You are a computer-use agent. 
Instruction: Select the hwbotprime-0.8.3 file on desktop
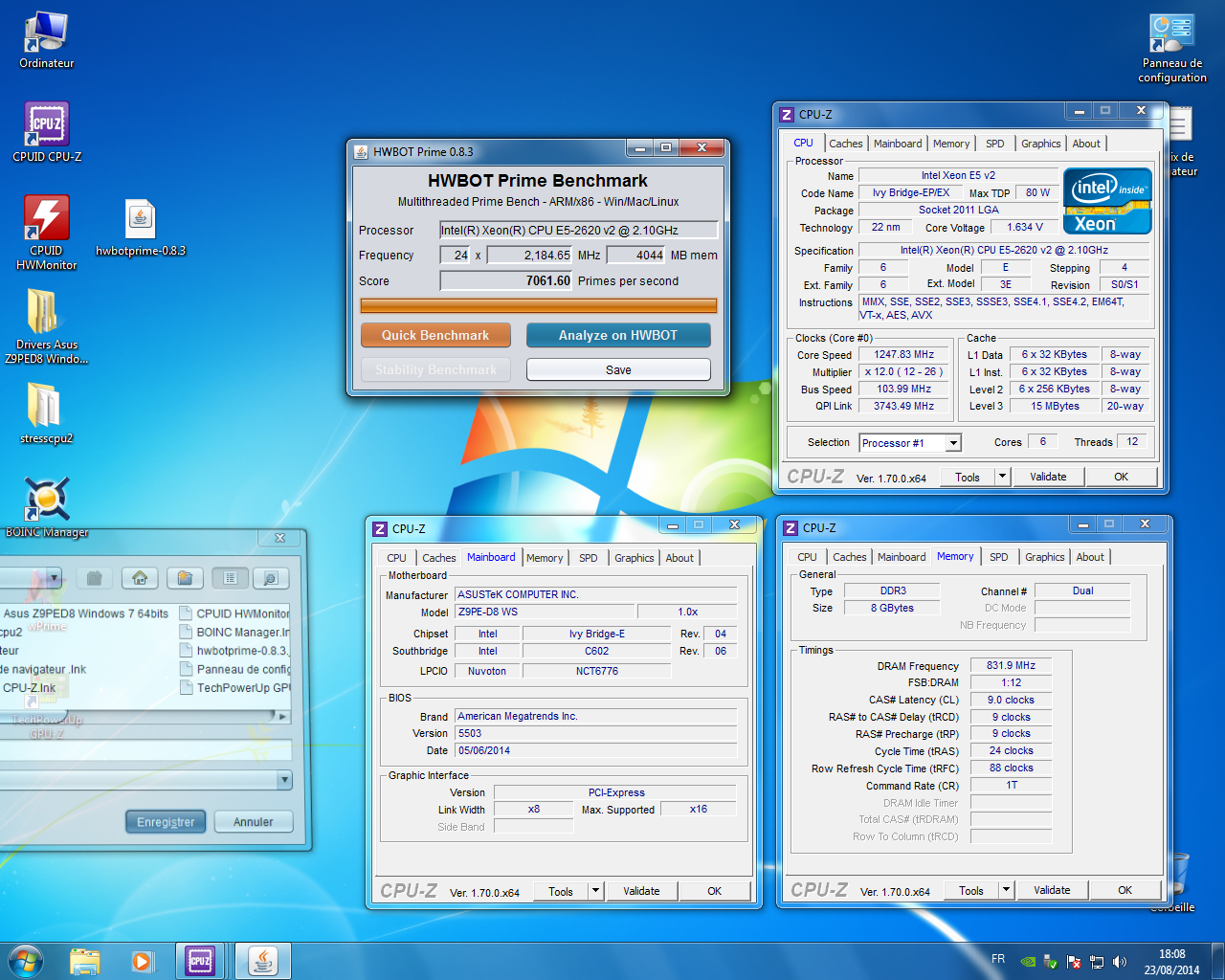pyautogui.click(x=141, y=228)
